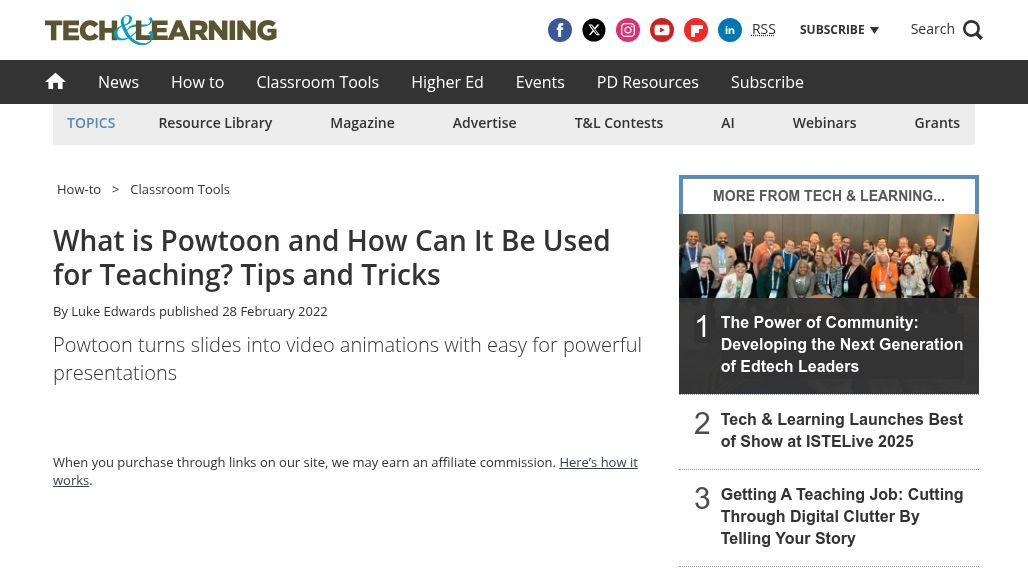Viewport: 1028px width, 578px height.
Task: Open the Flipboard icon
Action: (696, 30)
